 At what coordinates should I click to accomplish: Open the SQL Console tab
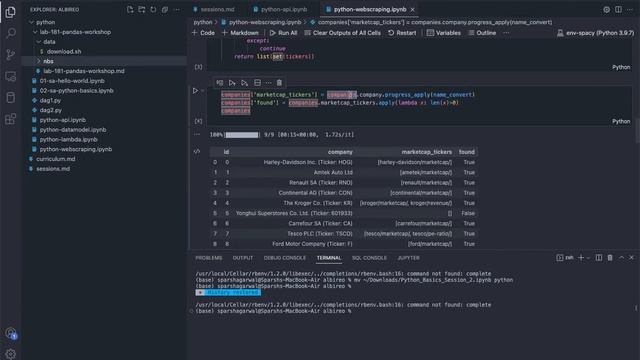coord(369,258)
